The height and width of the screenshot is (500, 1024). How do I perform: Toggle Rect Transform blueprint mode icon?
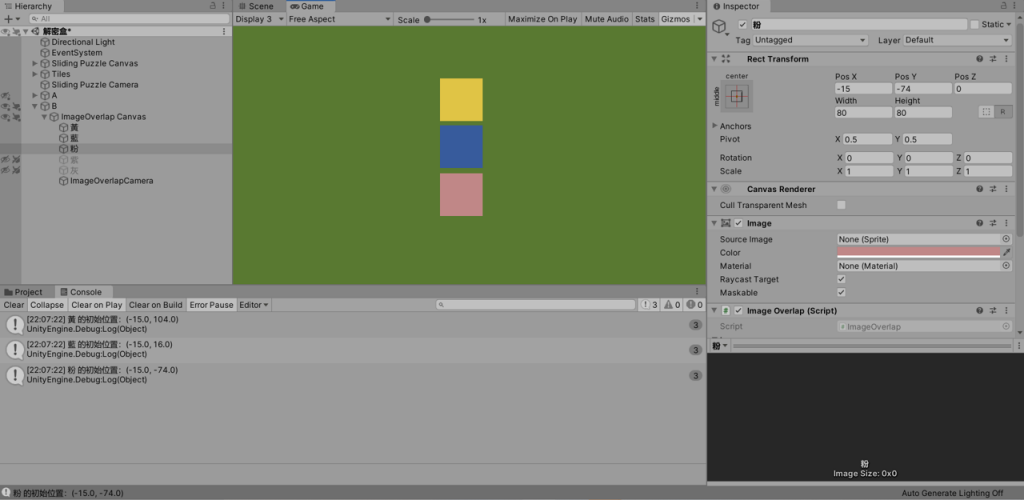click(986, 112)
